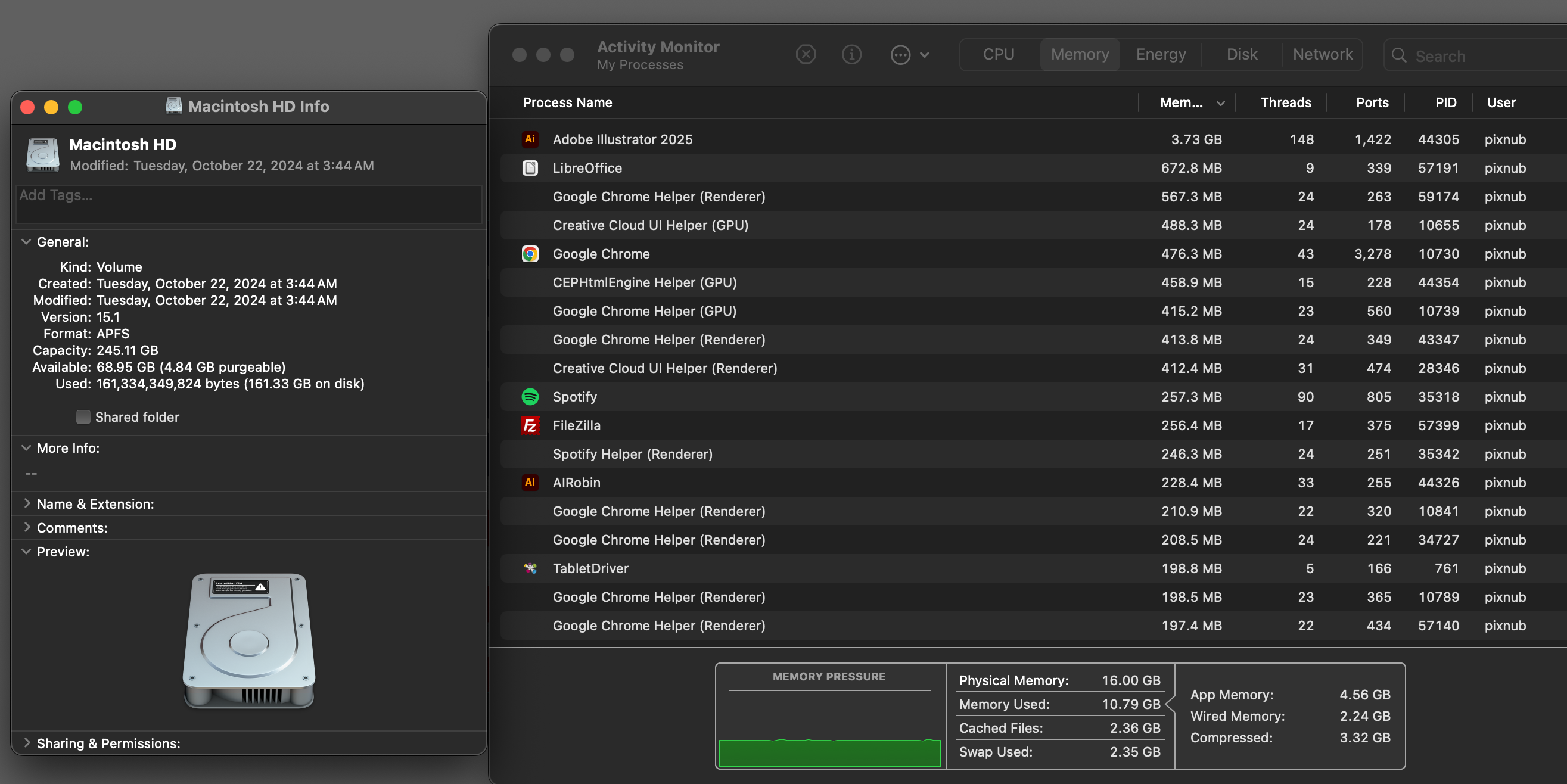Select Chrome Helper (Renderer) with PID 10841
1567x784 pixels.
1034,511
